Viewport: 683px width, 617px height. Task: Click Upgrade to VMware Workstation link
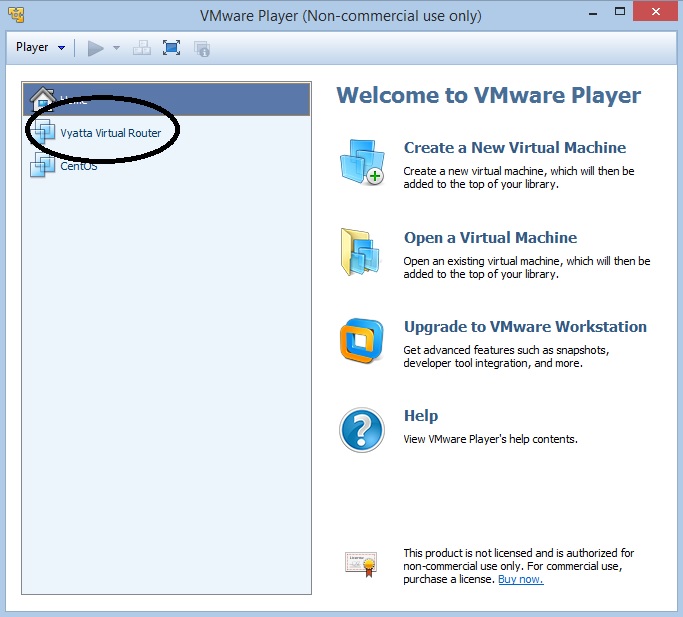525,327
